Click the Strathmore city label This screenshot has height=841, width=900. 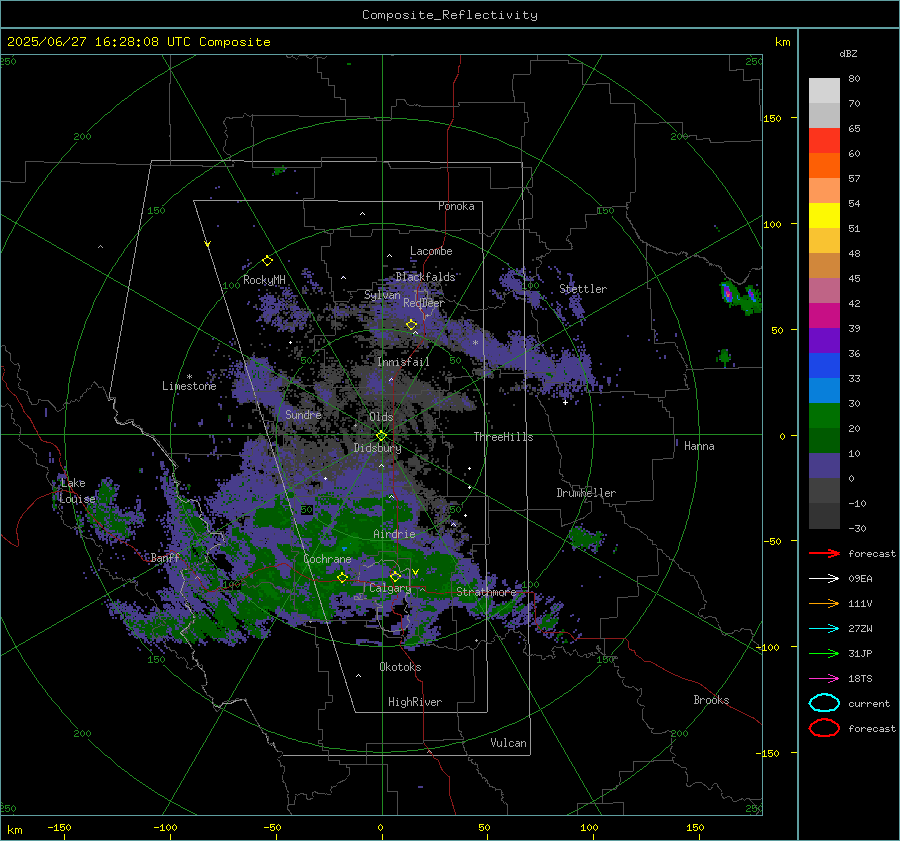pyautogui.click(x=486, y=592)
